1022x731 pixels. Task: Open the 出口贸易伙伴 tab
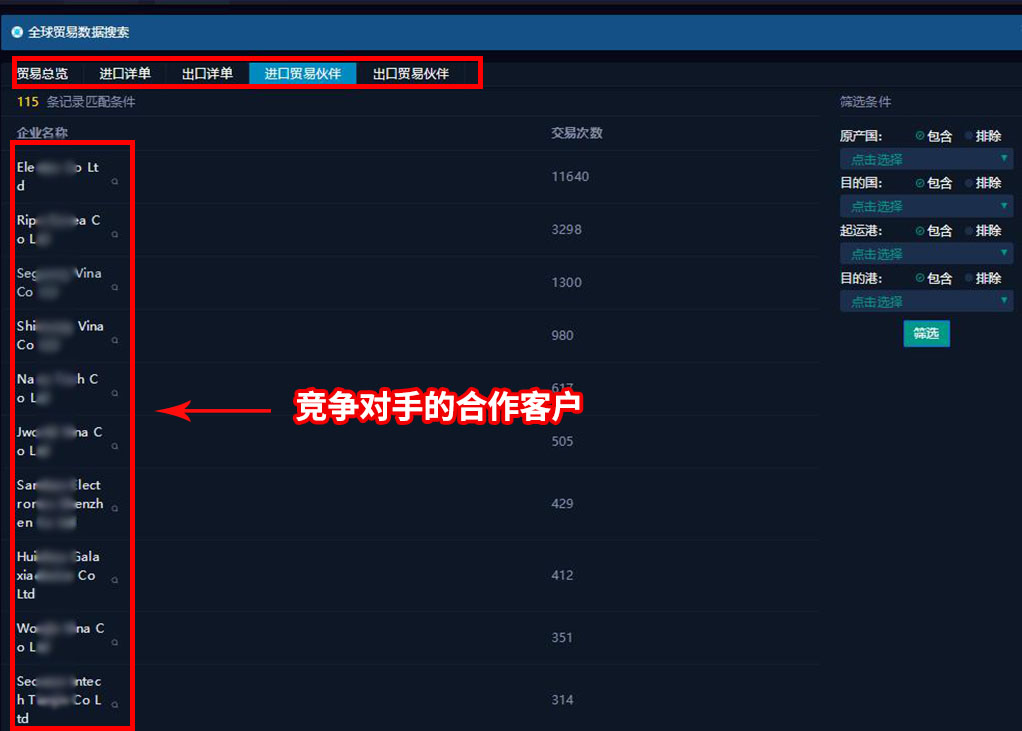pos(410,73)
